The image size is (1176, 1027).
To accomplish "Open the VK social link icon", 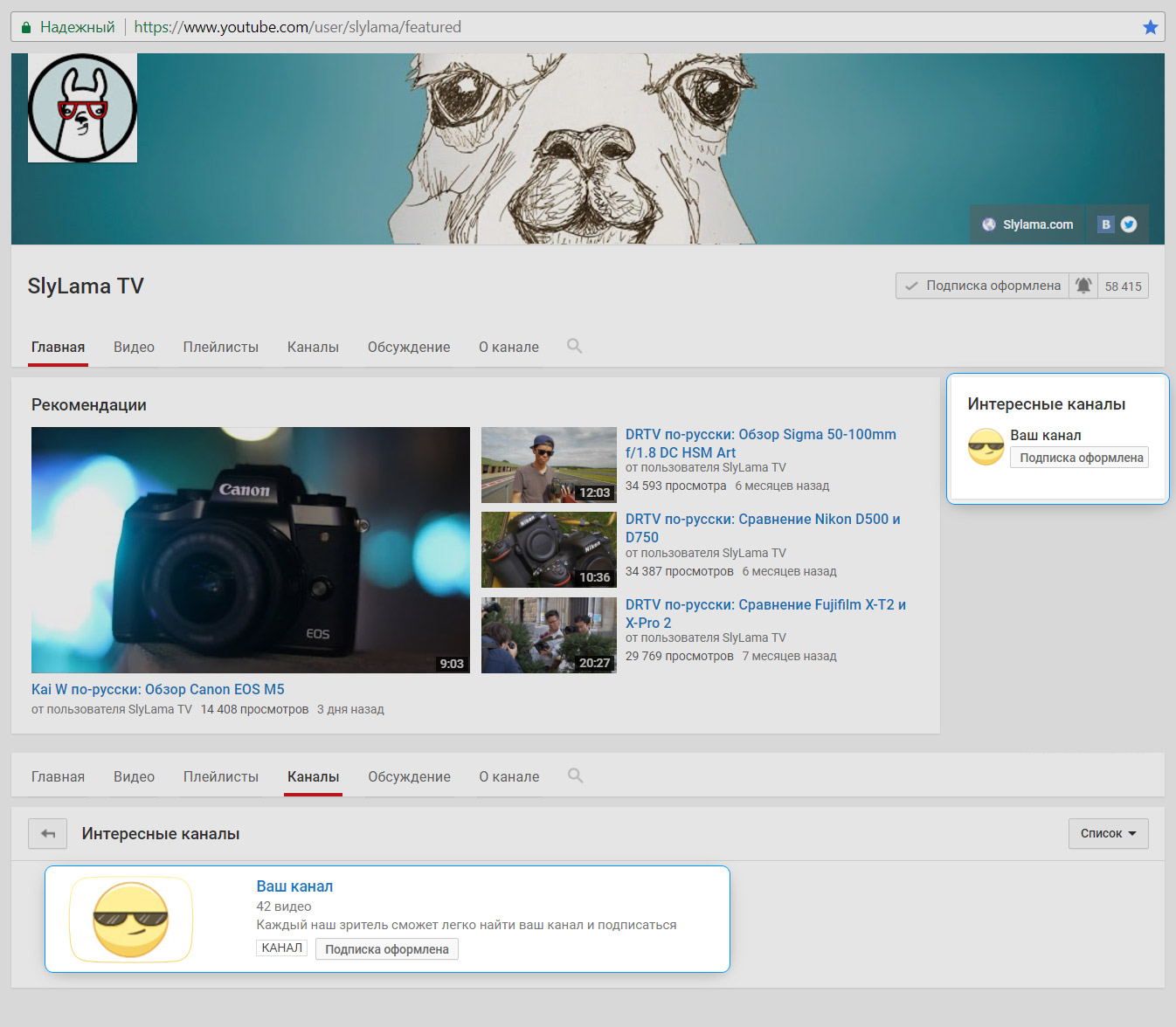I will (x=1105, y=224).
